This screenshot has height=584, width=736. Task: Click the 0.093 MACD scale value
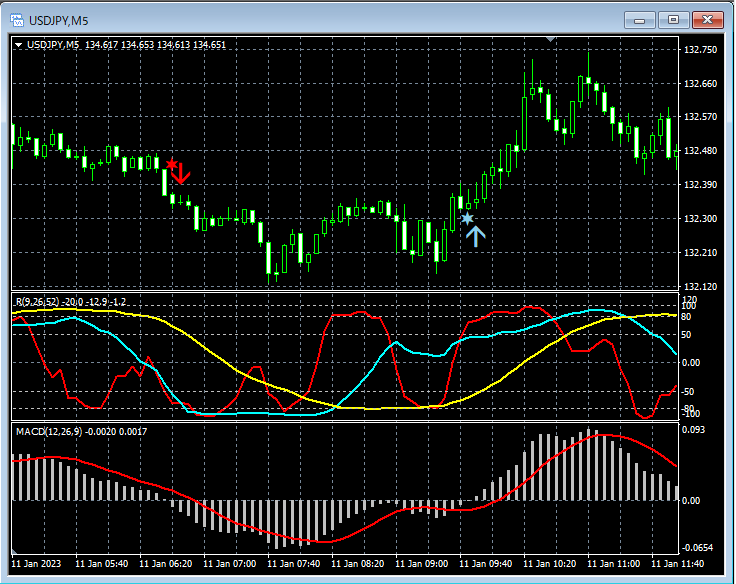tap(693, 430)
